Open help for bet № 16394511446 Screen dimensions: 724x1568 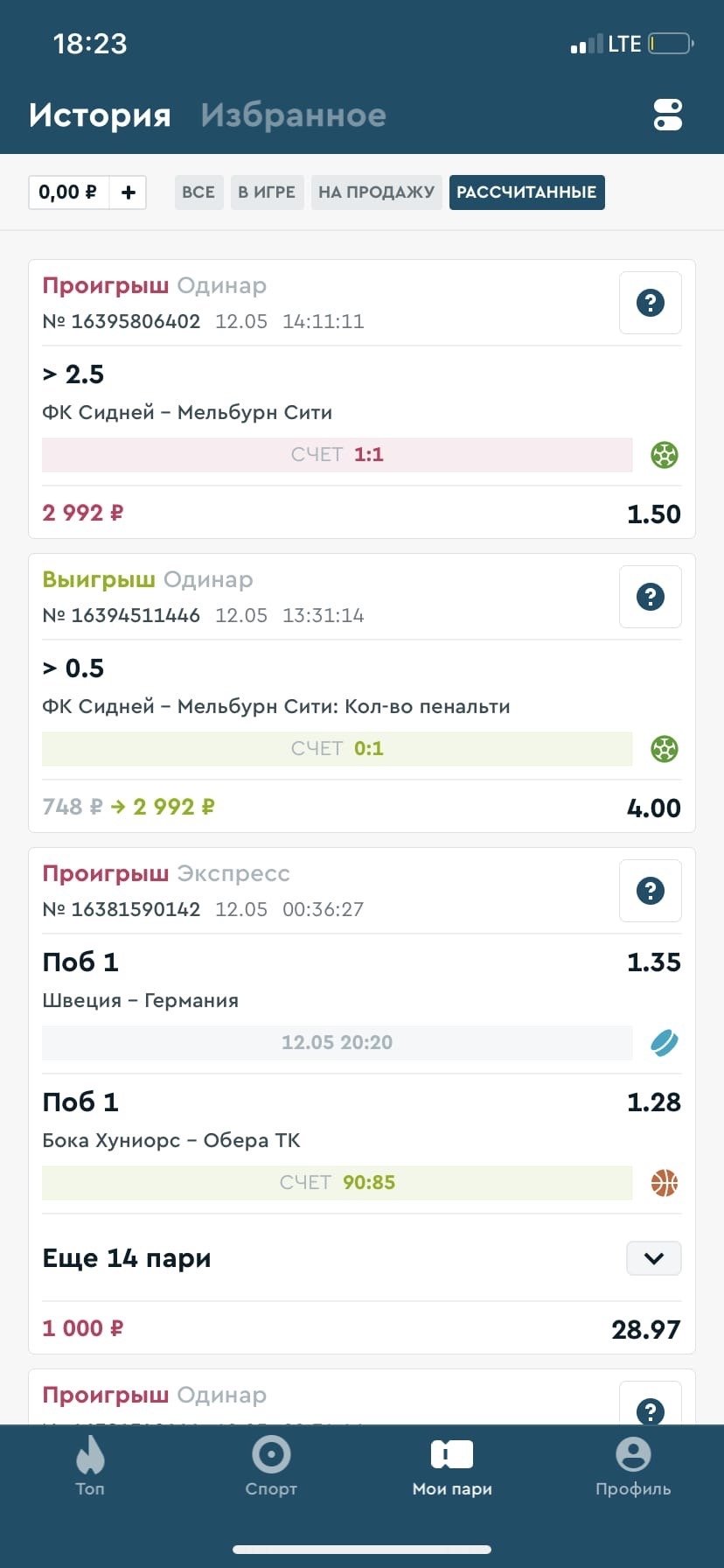click(x=650, y=597)
